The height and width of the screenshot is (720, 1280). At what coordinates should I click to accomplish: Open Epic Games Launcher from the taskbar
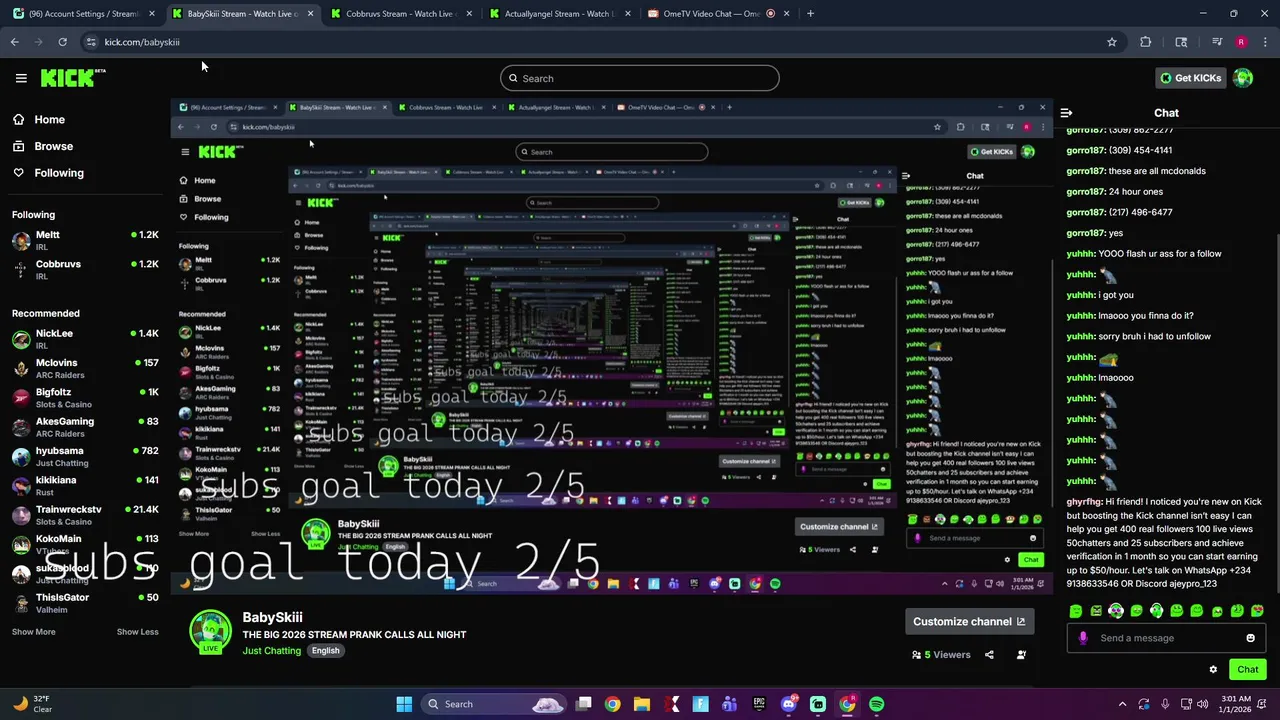click(759, 704)
